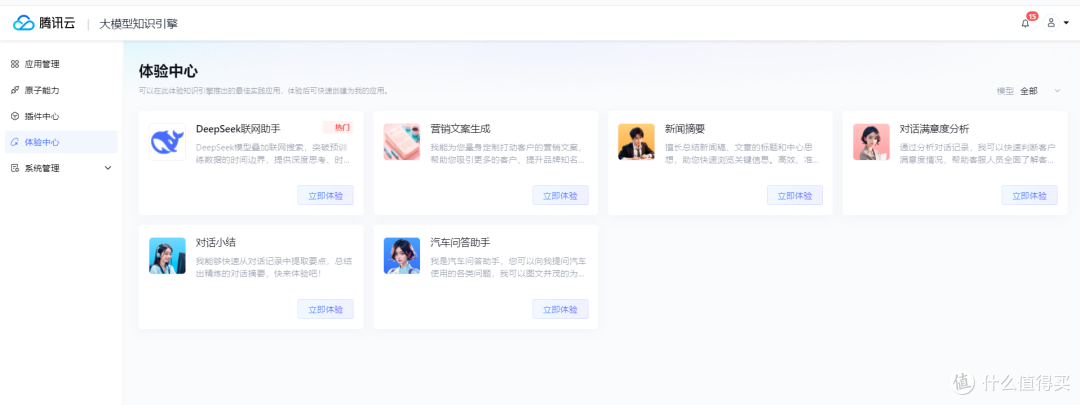
Task: Click the 原子能力 sidebar icon
Action: 14,90
